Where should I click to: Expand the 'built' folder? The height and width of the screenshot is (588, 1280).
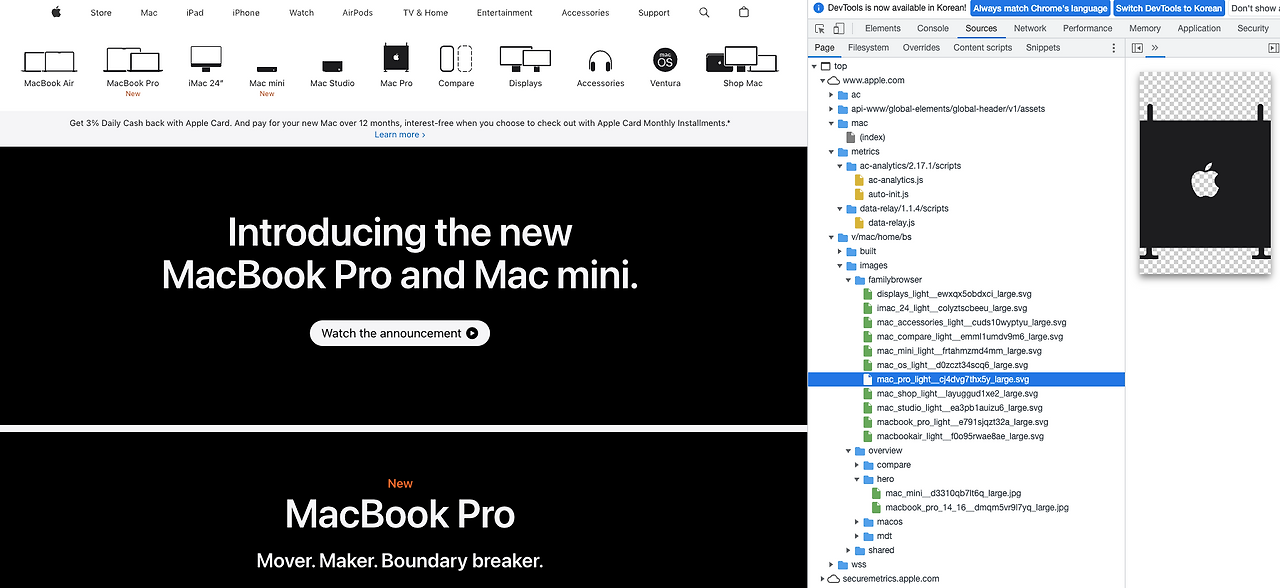click(x=839, y=251)
